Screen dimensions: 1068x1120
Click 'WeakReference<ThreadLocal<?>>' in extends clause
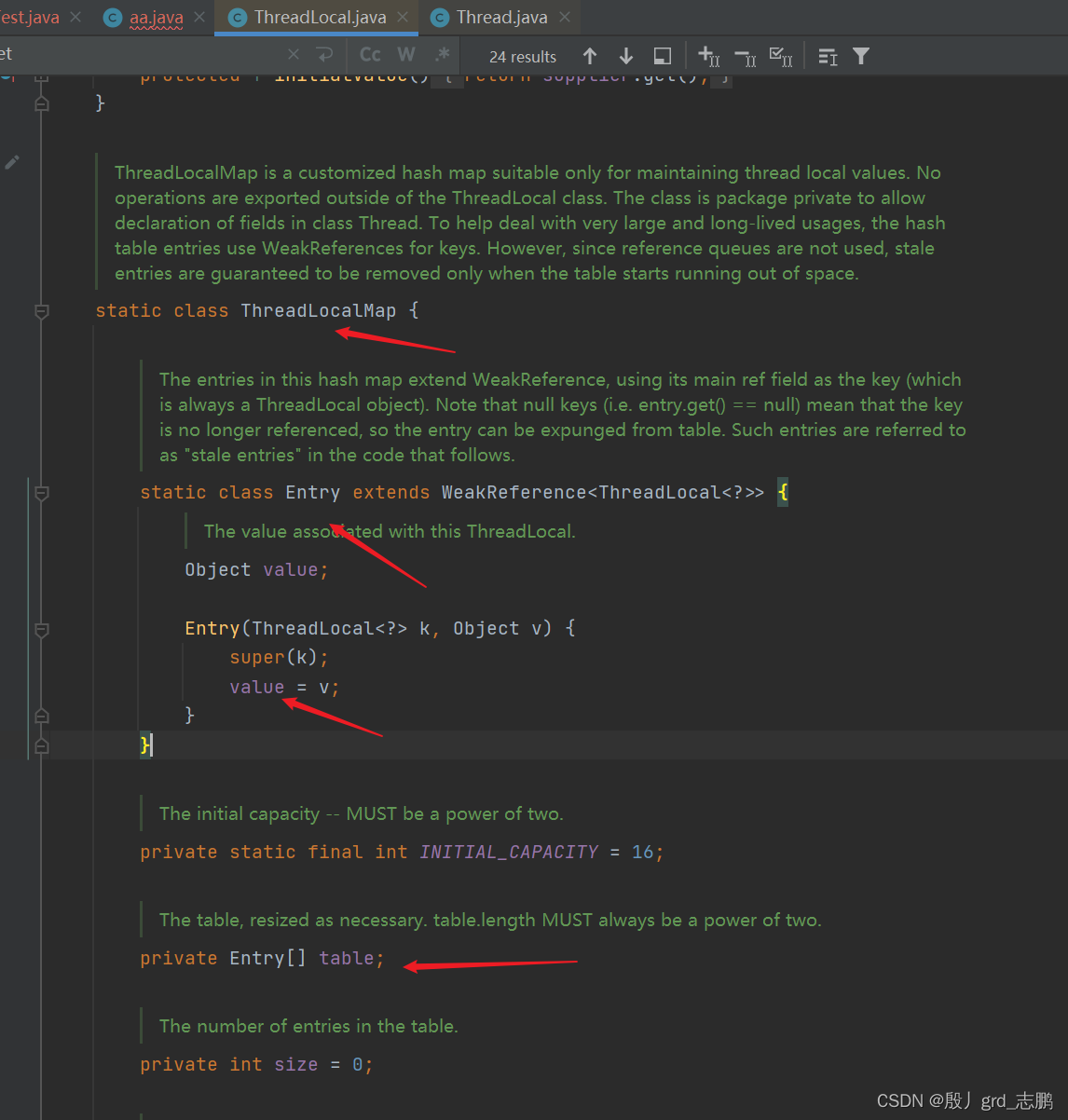coord(603,492)
